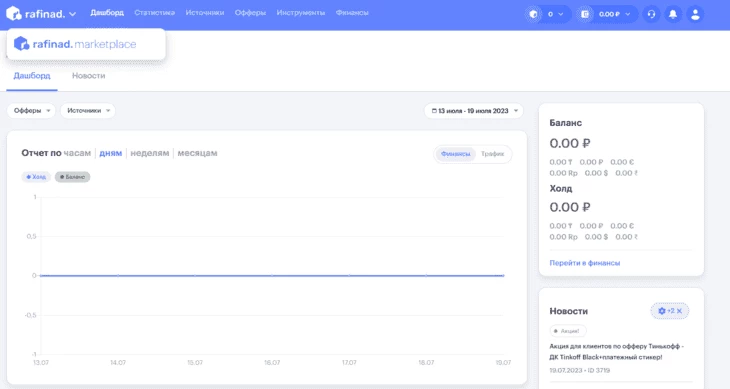Click the Баланс heading in side panel

(566, 123)
